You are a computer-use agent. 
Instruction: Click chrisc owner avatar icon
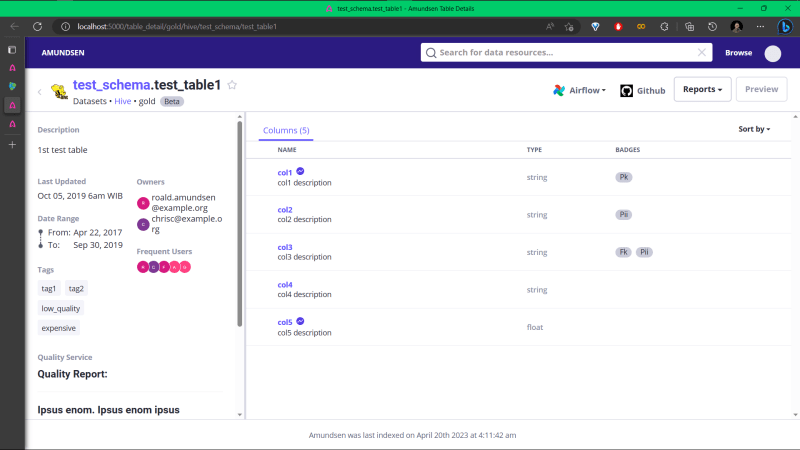(x=143, y=224)
